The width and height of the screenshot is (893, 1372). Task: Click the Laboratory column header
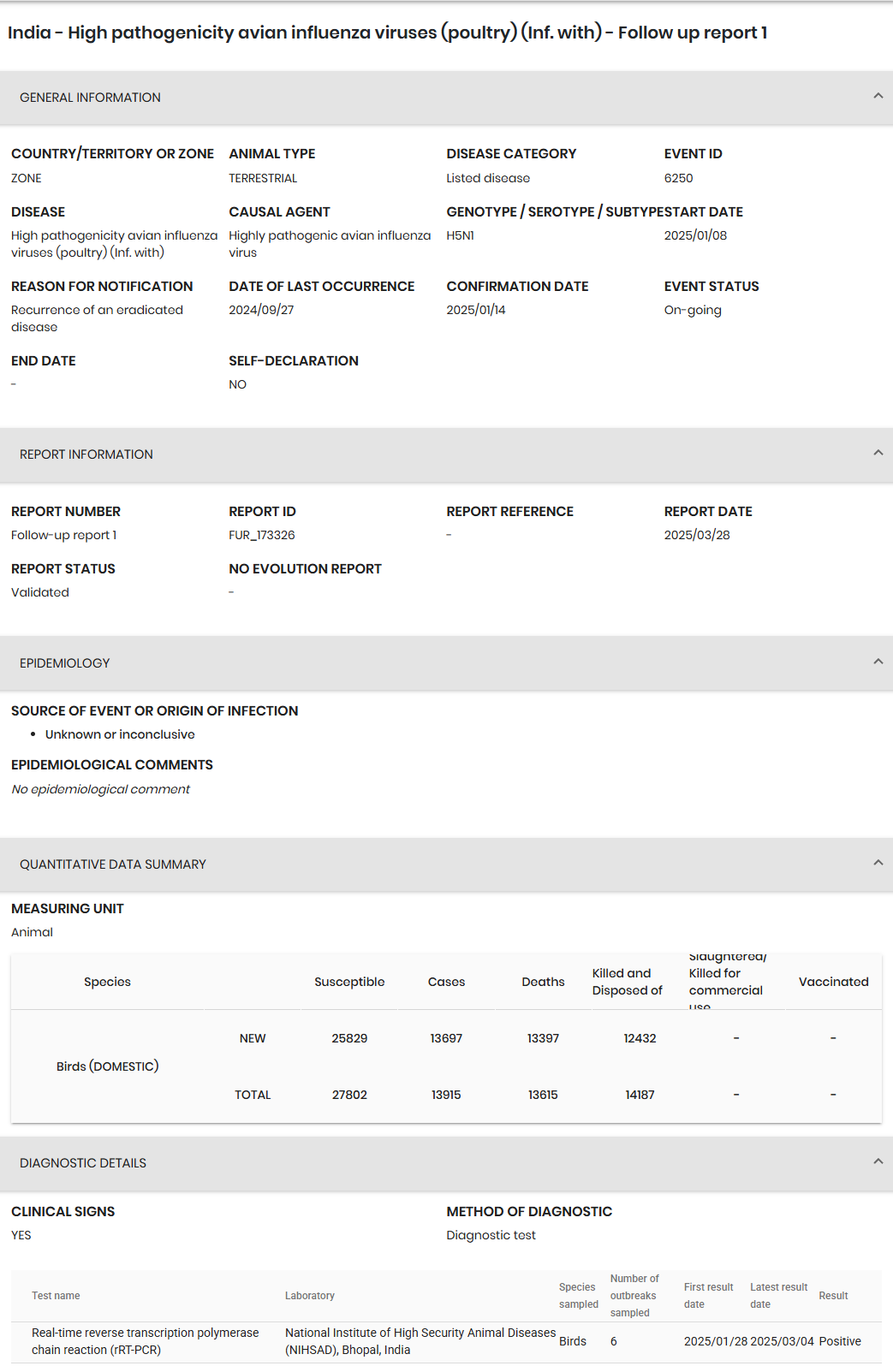(310, 1296)
